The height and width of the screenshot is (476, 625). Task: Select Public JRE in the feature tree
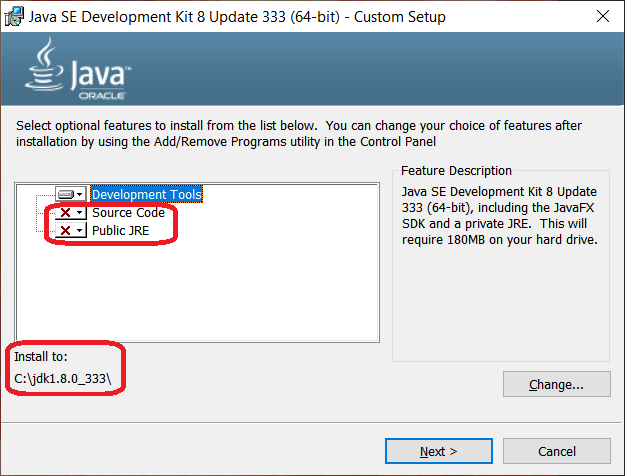(120, 230)
